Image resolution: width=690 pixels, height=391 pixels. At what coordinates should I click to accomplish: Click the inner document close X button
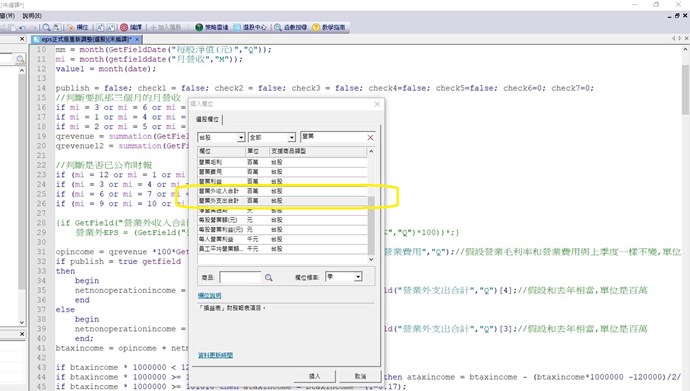(x=685, y=16)
